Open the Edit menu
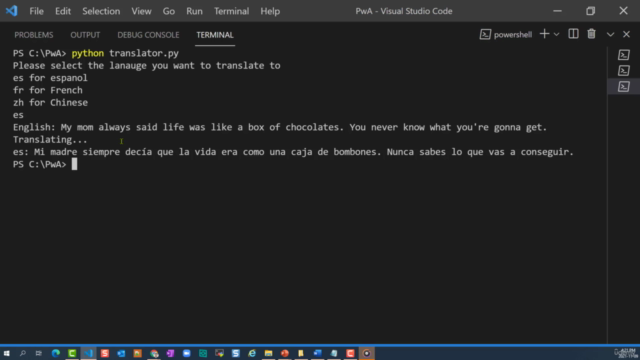The height and width of the screenshot is (360, 640). coord(63,11)
